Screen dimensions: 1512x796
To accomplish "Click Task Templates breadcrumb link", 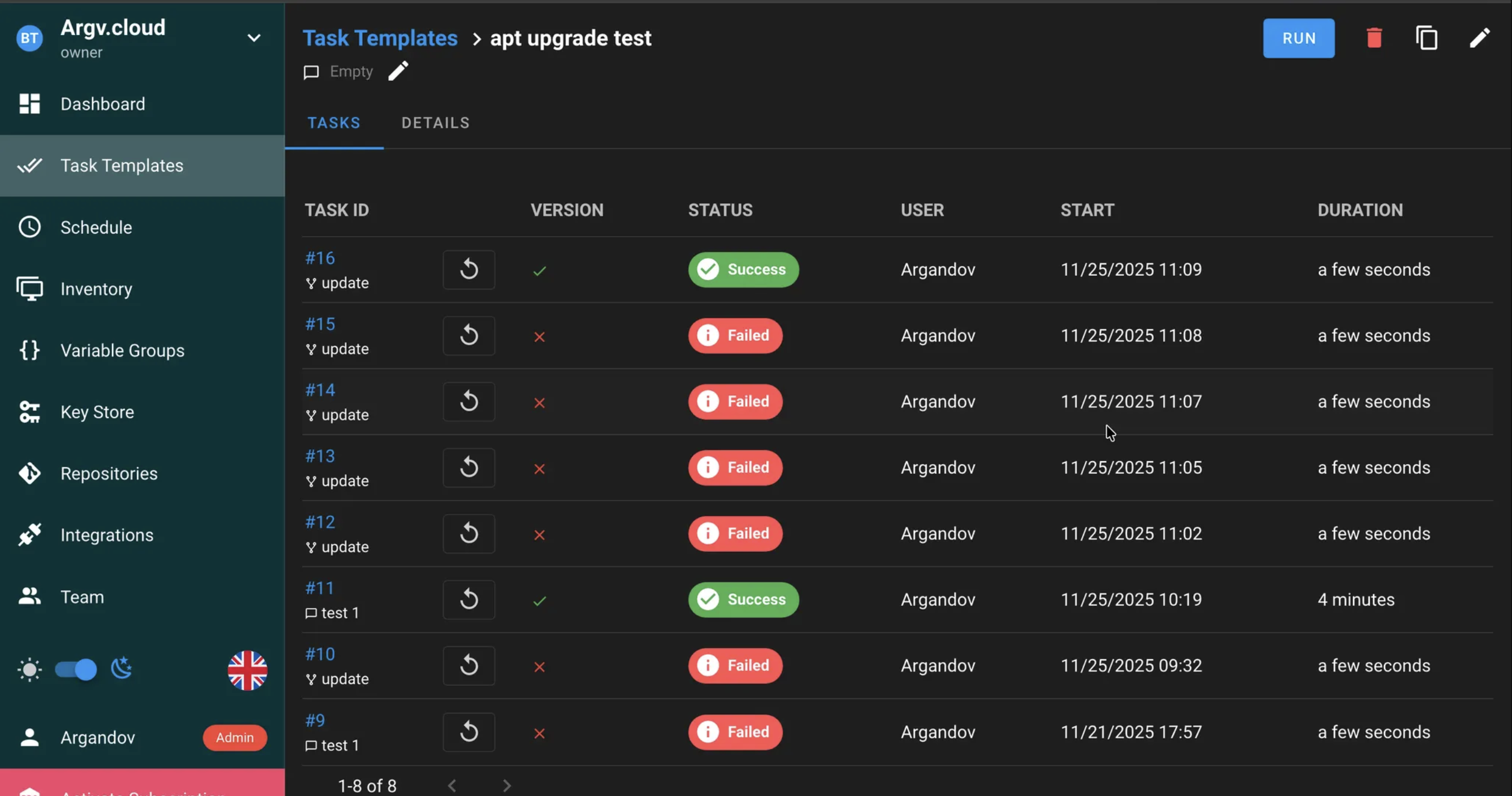I will point(380,38).
